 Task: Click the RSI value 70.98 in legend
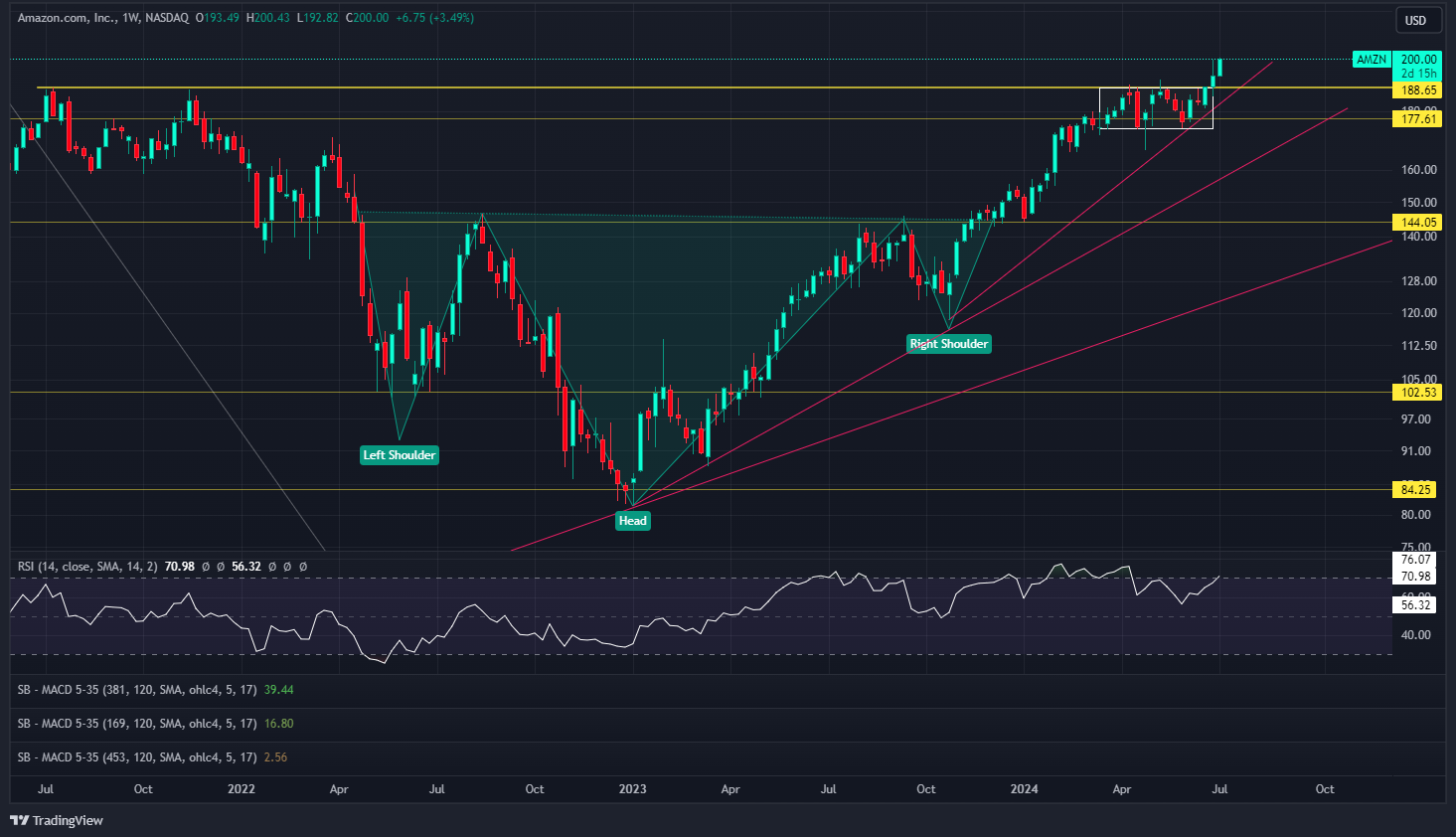(x=180, y=567)
